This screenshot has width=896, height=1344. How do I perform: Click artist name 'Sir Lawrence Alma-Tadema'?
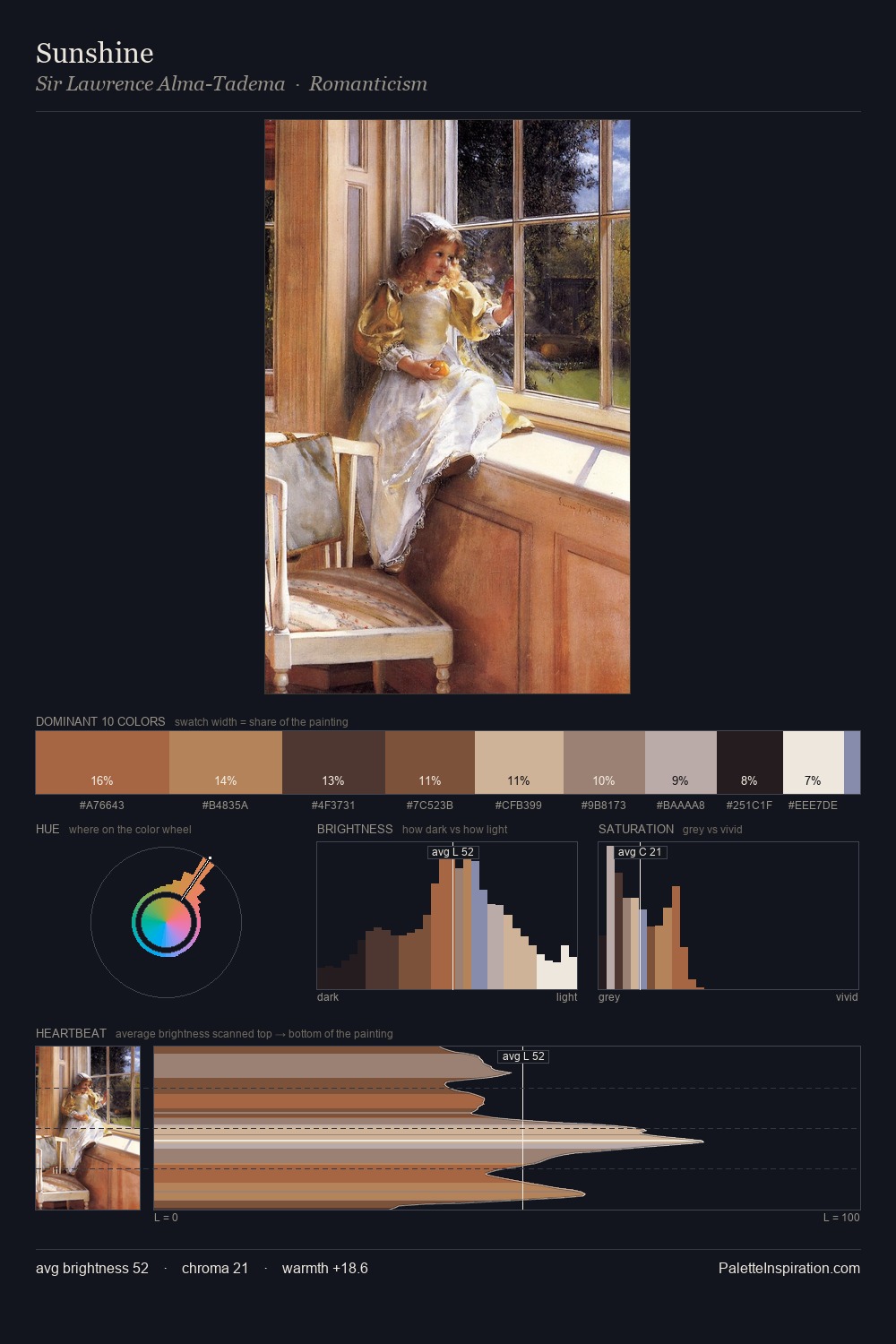160,84
